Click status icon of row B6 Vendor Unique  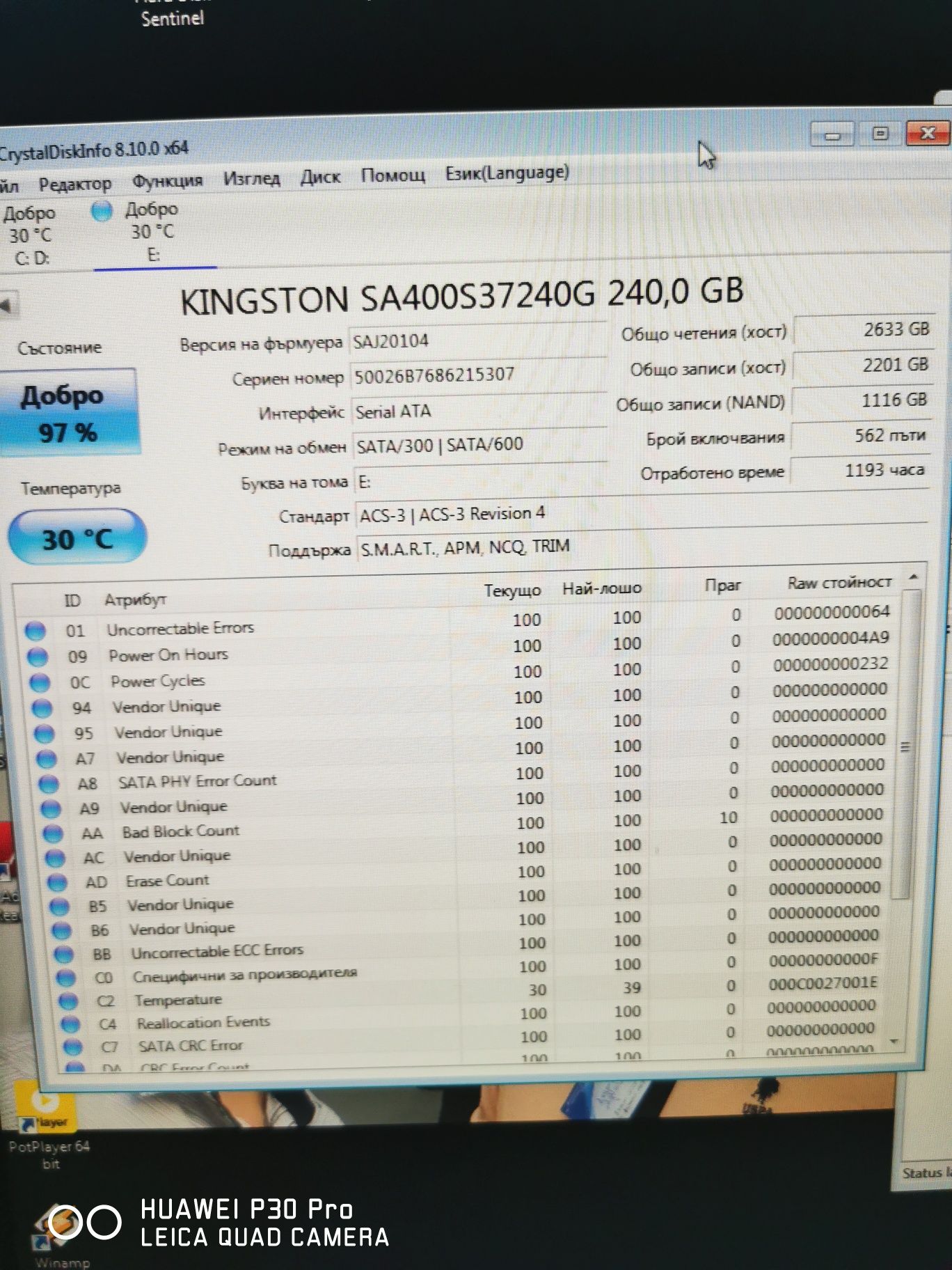pyautogui.click(x=61, y=930)
